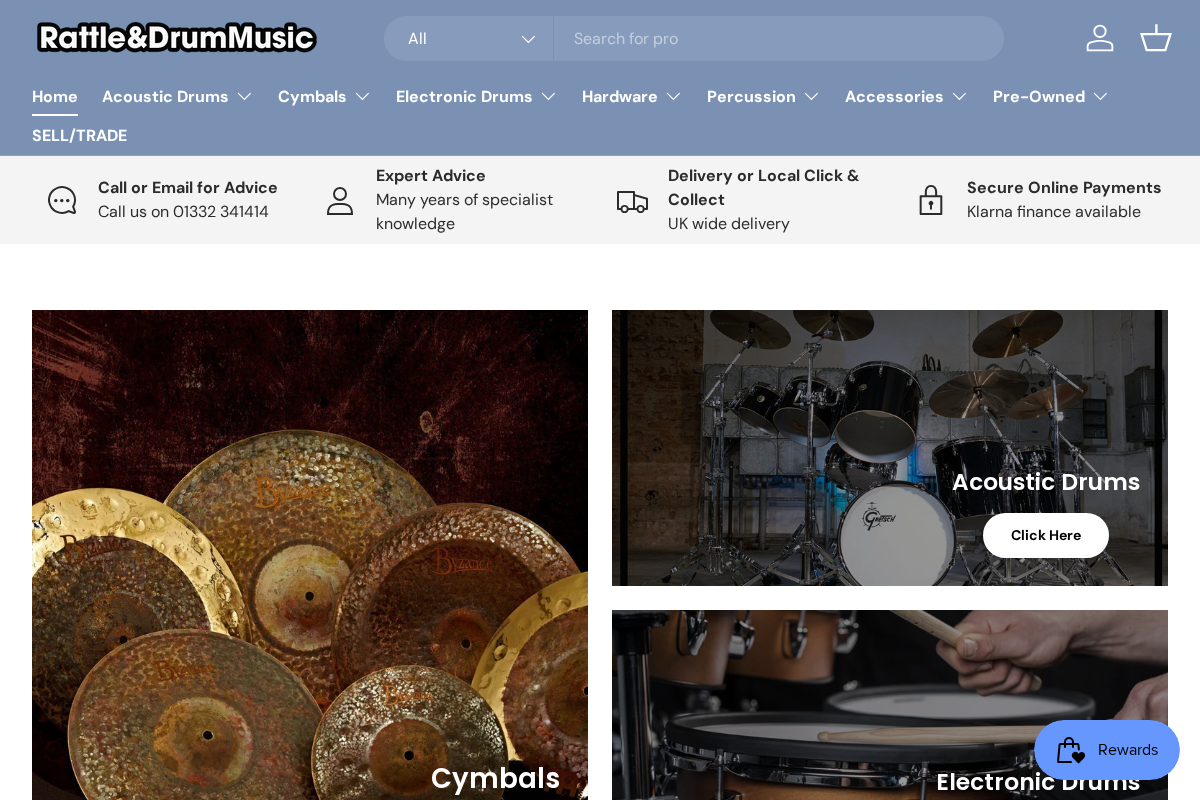Select the Home menu item
This screenshot has width=1200, height=800.
(54, 97)
